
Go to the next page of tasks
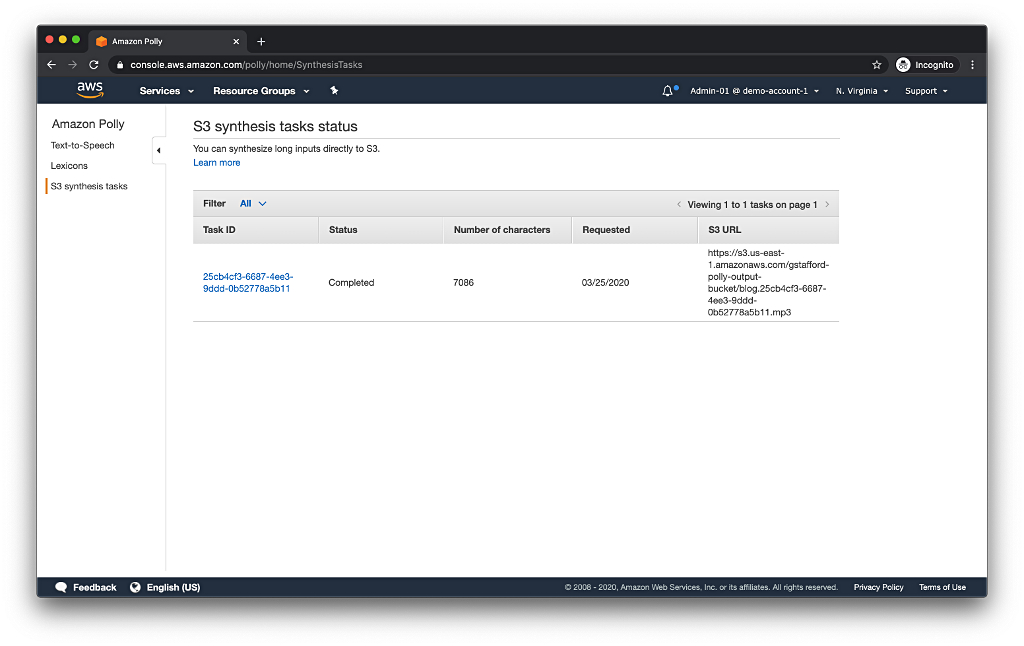click(827, 204)
